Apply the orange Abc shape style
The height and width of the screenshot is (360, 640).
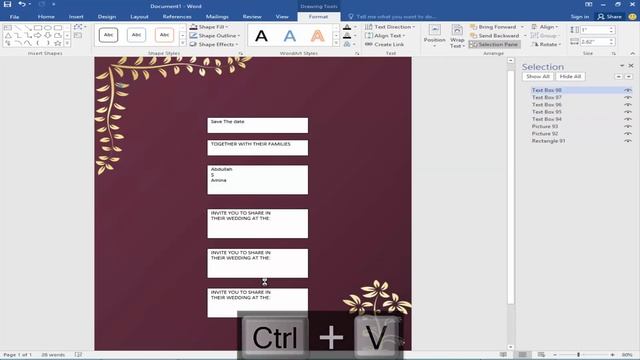(164, 35)
